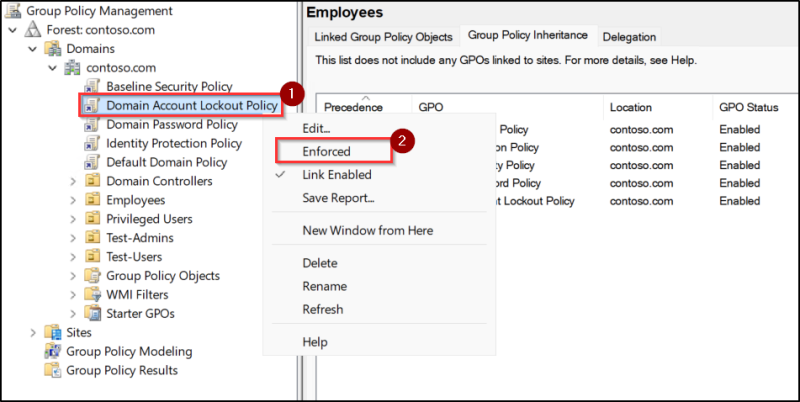Click the Test-Admins OU folder icon
Viewport: 800px width, 402px height.
[x=92, y=238]
